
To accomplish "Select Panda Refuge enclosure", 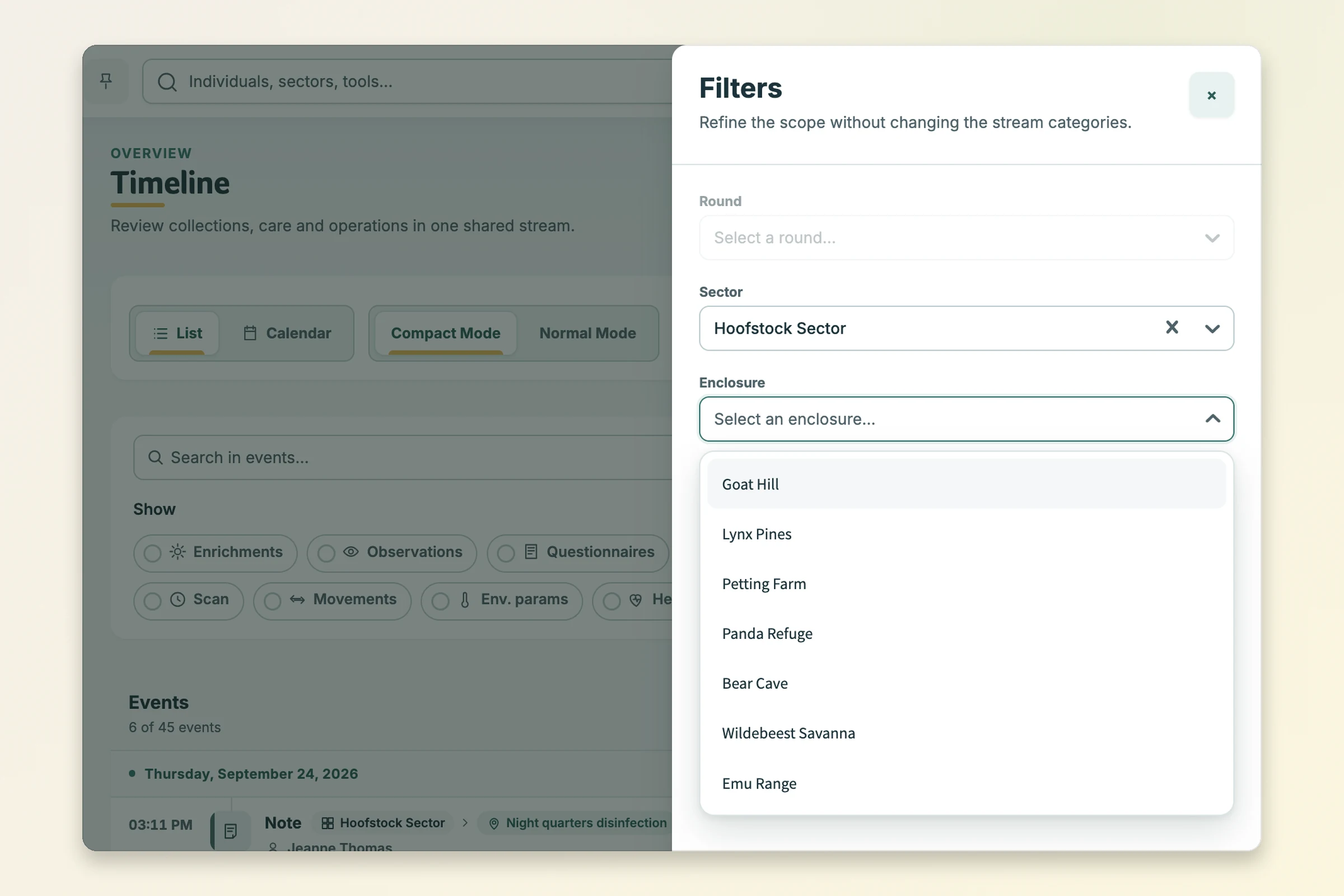I will [967, 633].
